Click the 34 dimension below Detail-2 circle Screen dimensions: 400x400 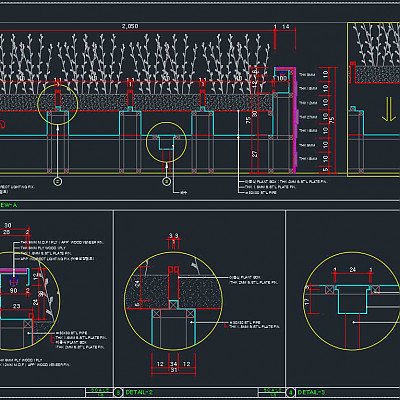(x=173, y=364)
